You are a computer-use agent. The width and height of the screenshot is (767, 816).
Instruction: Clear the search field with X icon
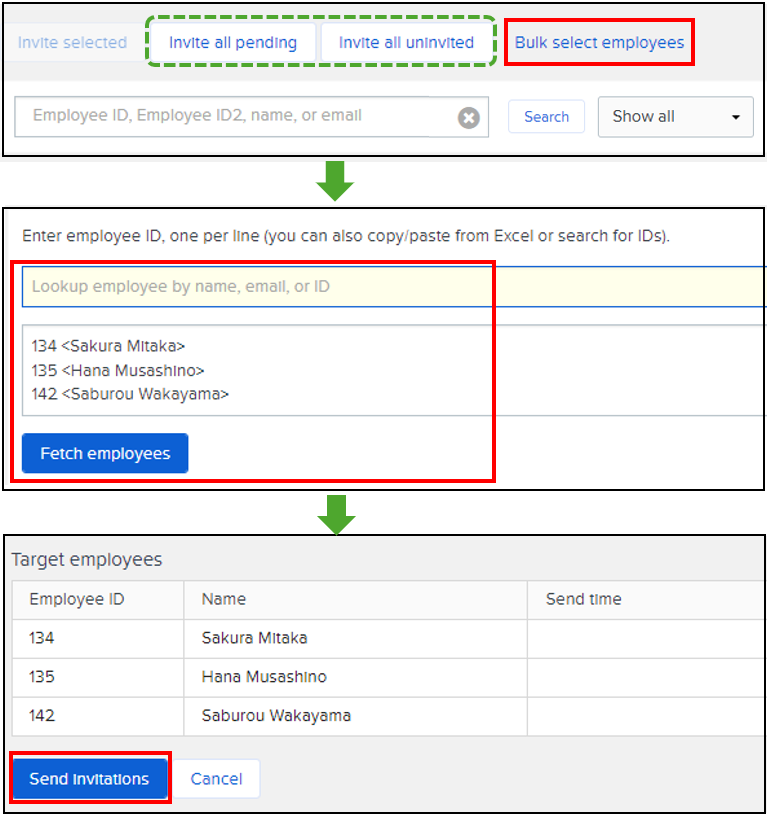point(468,117)
